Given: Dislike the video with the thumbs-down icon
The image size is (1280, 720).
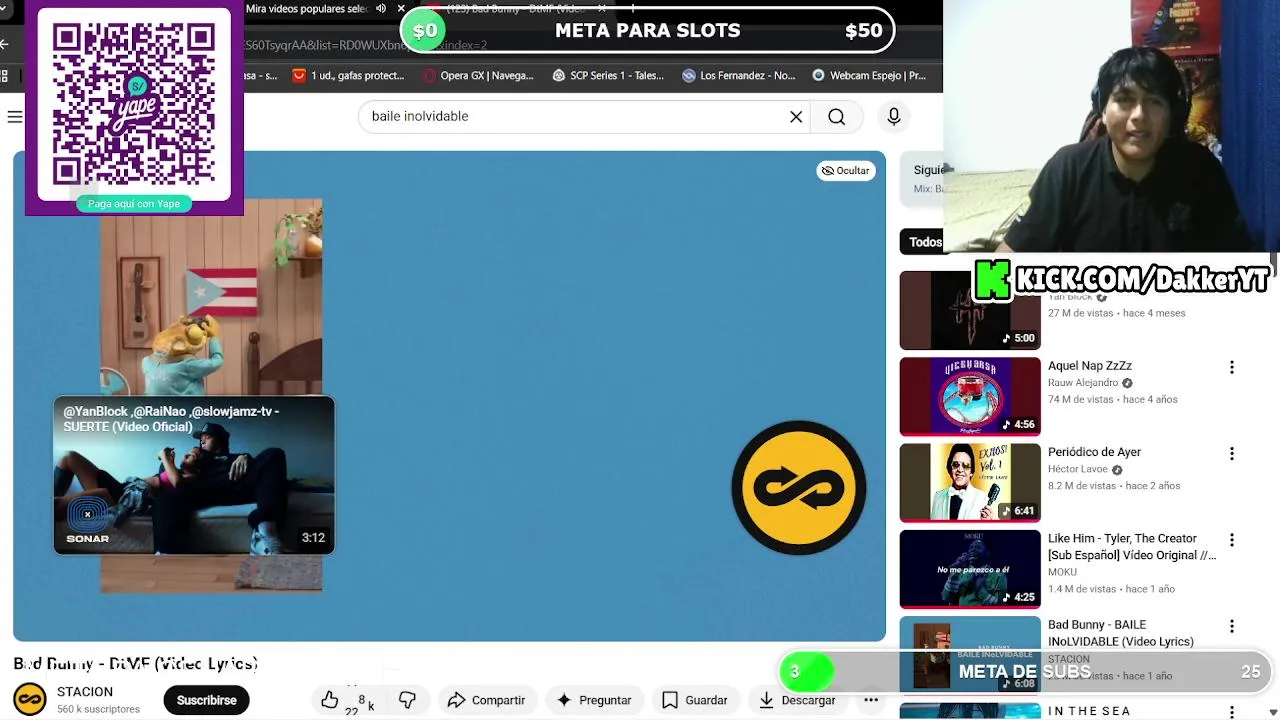Looking at the screenshot, I should click(407, 700).
